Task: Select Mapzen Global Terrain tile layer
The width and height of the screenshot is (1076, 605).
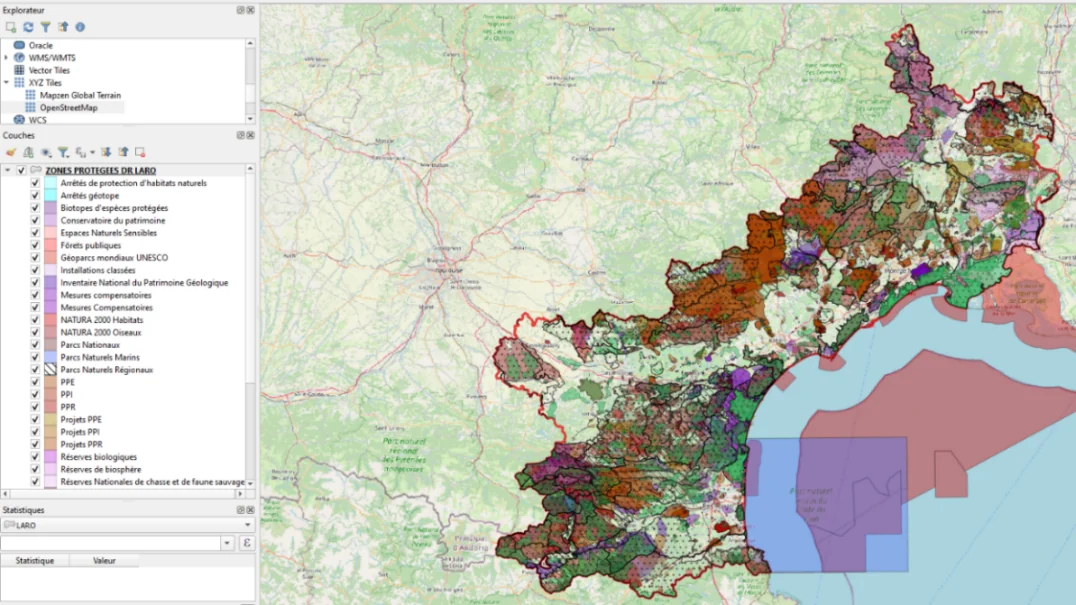Action: click(80, 95)
